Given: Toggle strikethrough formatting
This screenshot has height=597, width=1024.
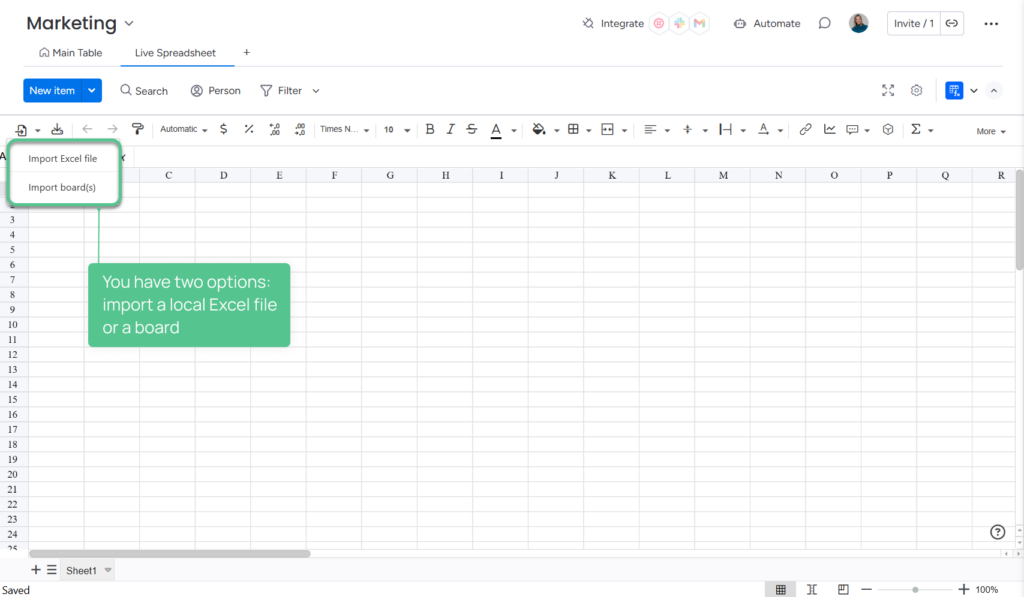Looking at the screenshot, I should tap(471, 130).
